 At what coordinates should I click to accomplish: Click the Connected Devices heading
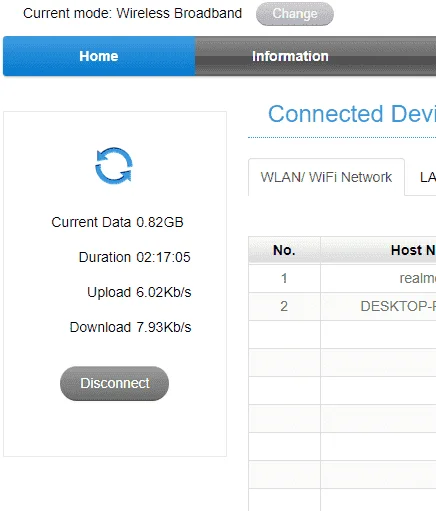coord(352,114)
